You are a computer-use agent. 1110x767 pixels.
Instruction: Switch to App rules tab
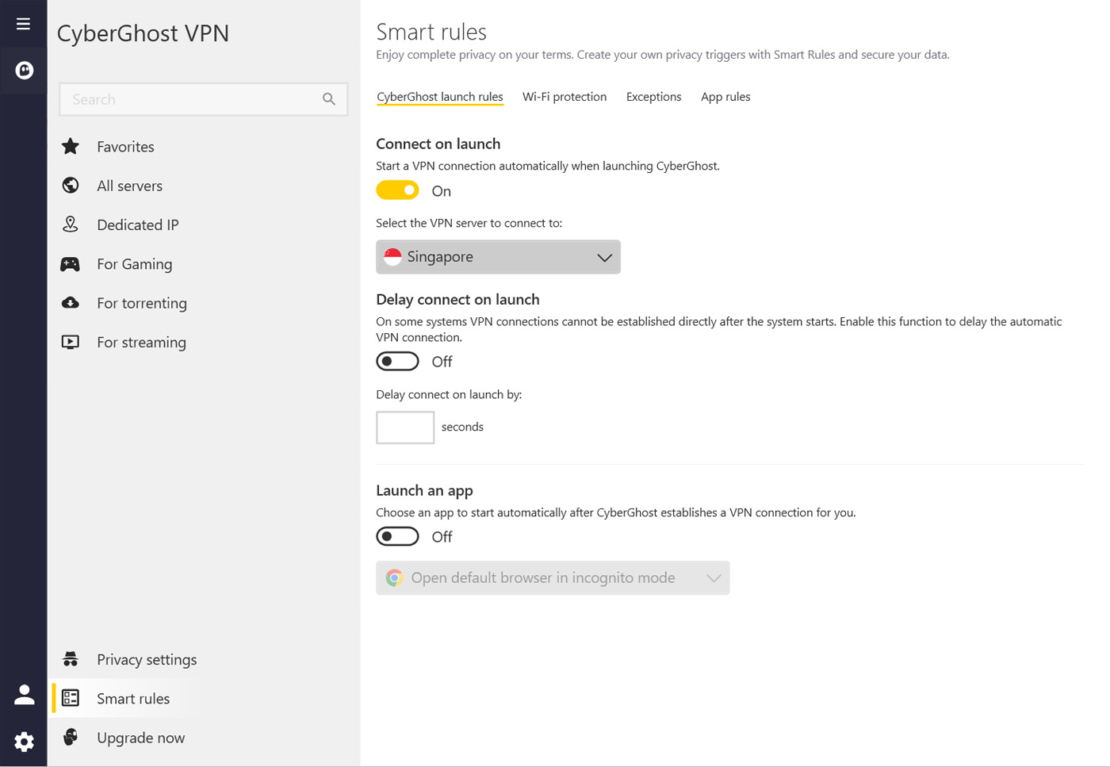(x=725, y=96)
